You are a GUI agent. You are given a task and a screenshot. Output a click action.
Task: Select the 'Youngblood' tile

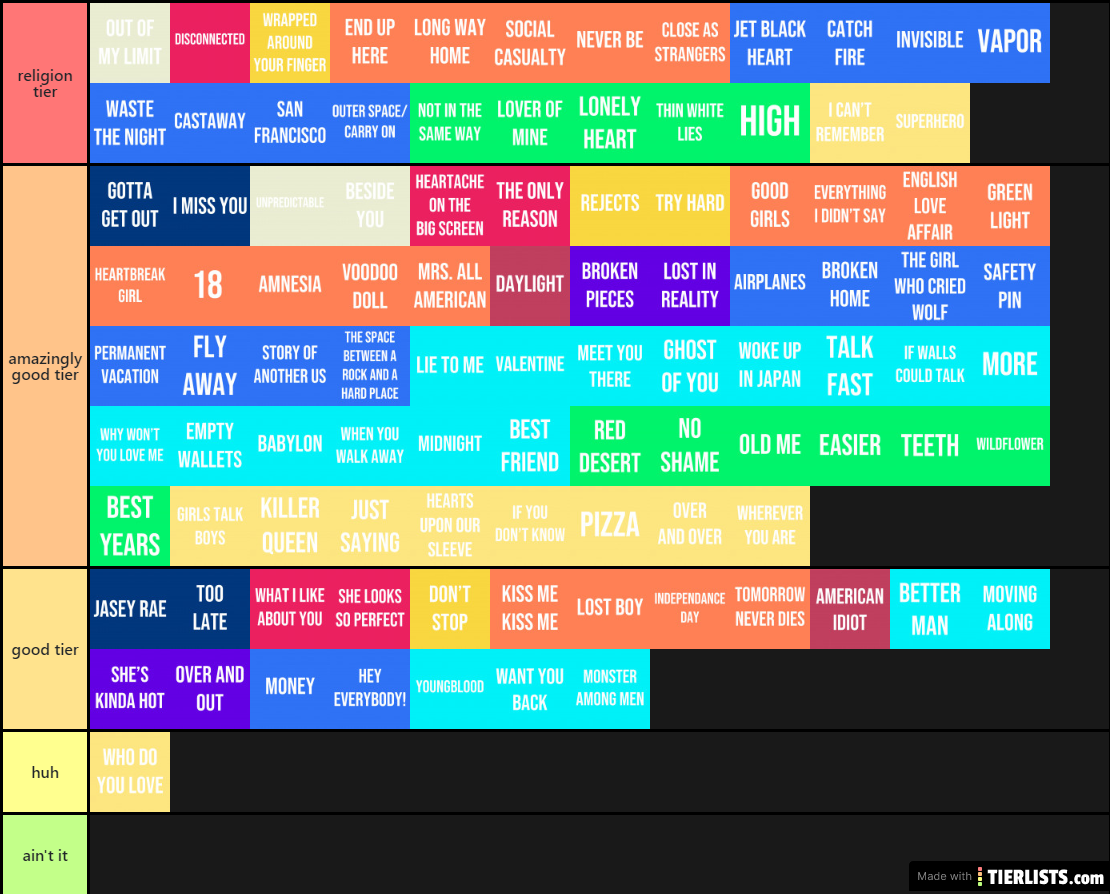(450, 689)
